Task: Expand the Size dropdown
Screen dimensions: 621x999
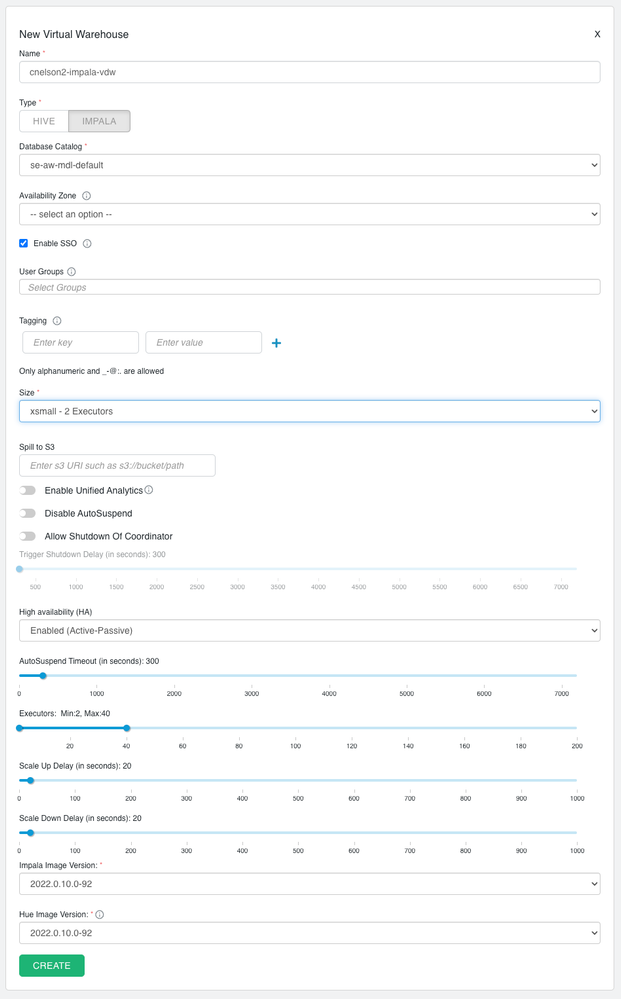Action: point(309,411)
